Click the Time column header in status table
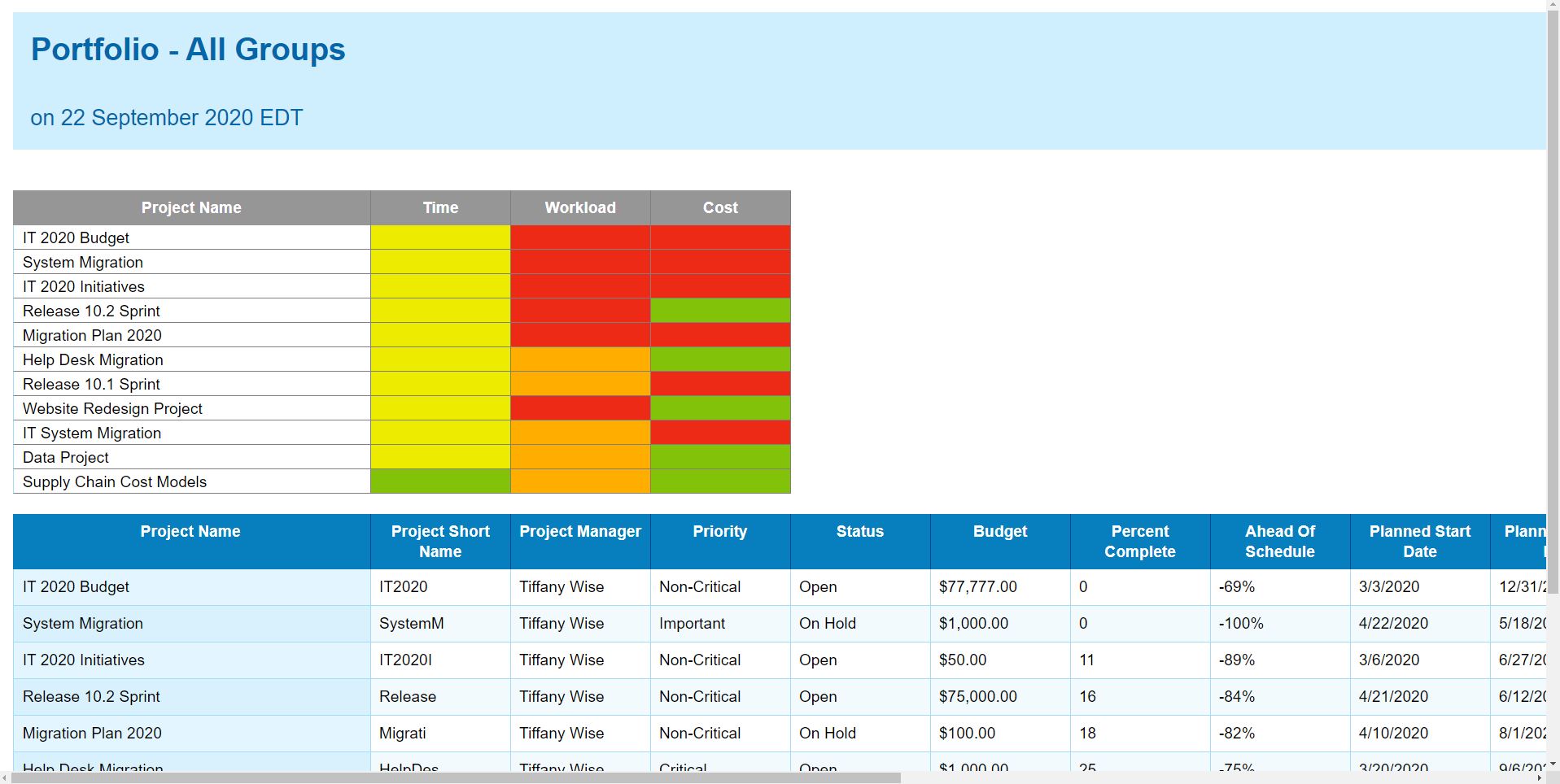Image resolution: width=1560 pixels, height=784 pixels. (440, 207)
